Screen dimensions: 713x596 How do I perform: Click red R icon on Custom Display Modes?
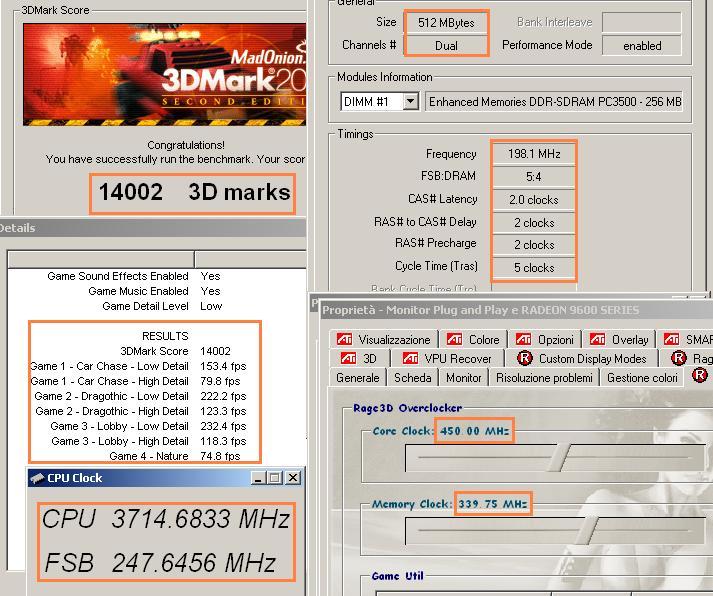click(x=524, y=358)
